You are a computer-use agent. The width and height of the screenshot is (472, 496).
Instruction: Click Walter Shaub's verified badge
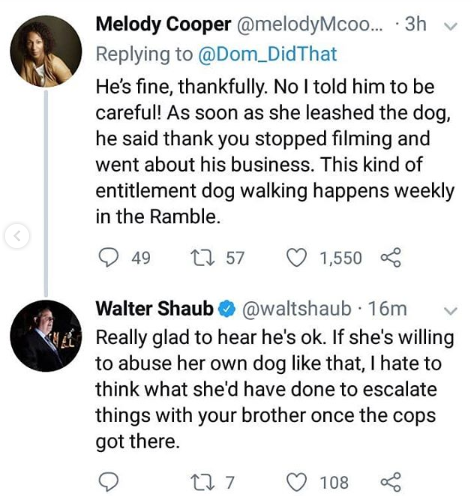coord(227,309)
